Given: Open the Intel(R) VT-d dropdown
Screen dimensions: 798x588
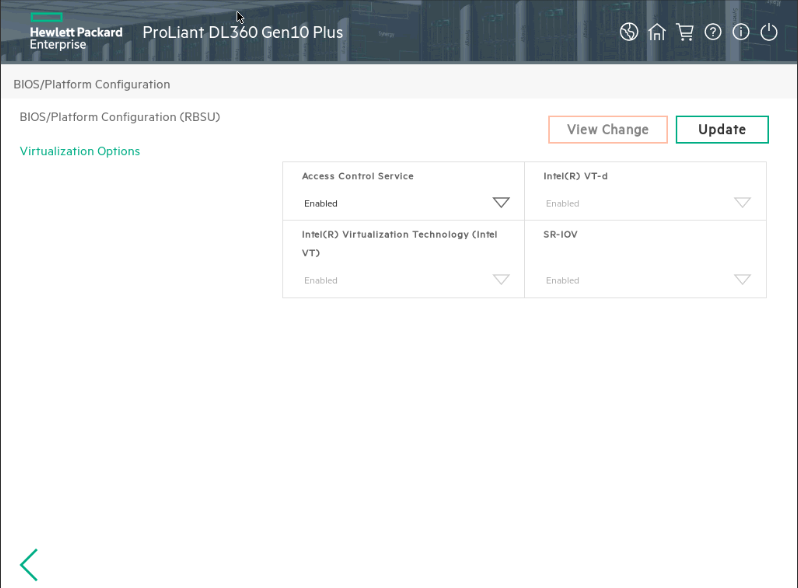Looking at the screenshot, I should pos(647,203).
